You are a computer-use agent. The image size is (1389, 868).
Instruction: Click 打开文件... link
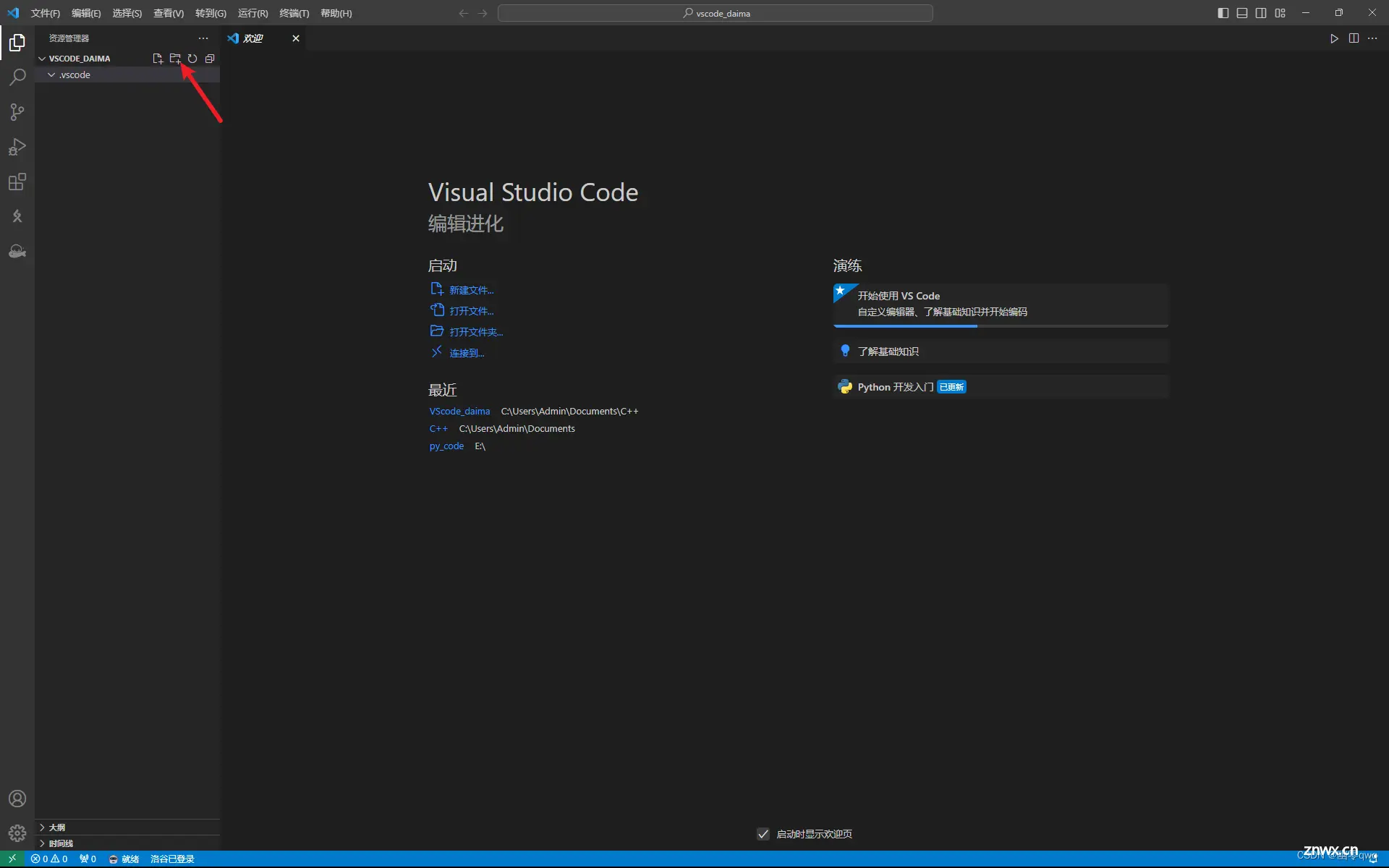(471, 311)
